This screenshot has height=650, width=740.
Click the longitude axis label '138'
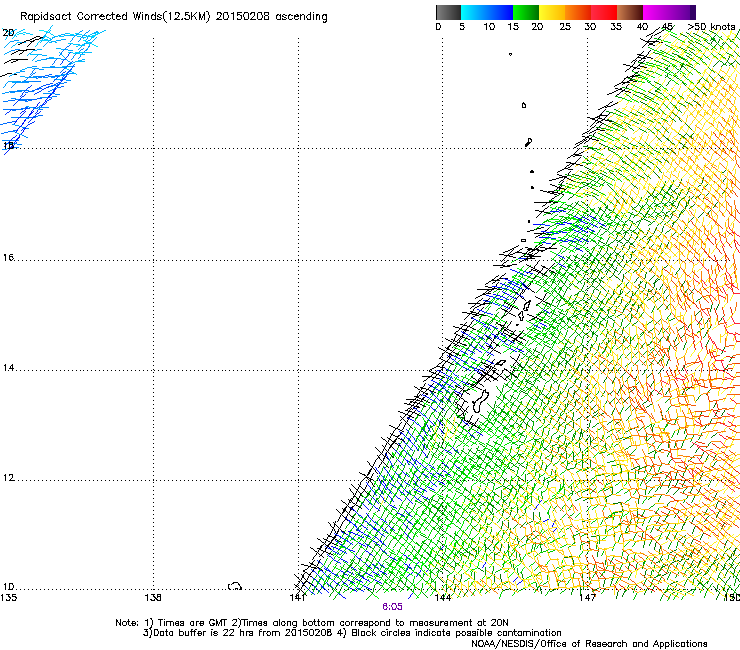click(x=153, y=598)
